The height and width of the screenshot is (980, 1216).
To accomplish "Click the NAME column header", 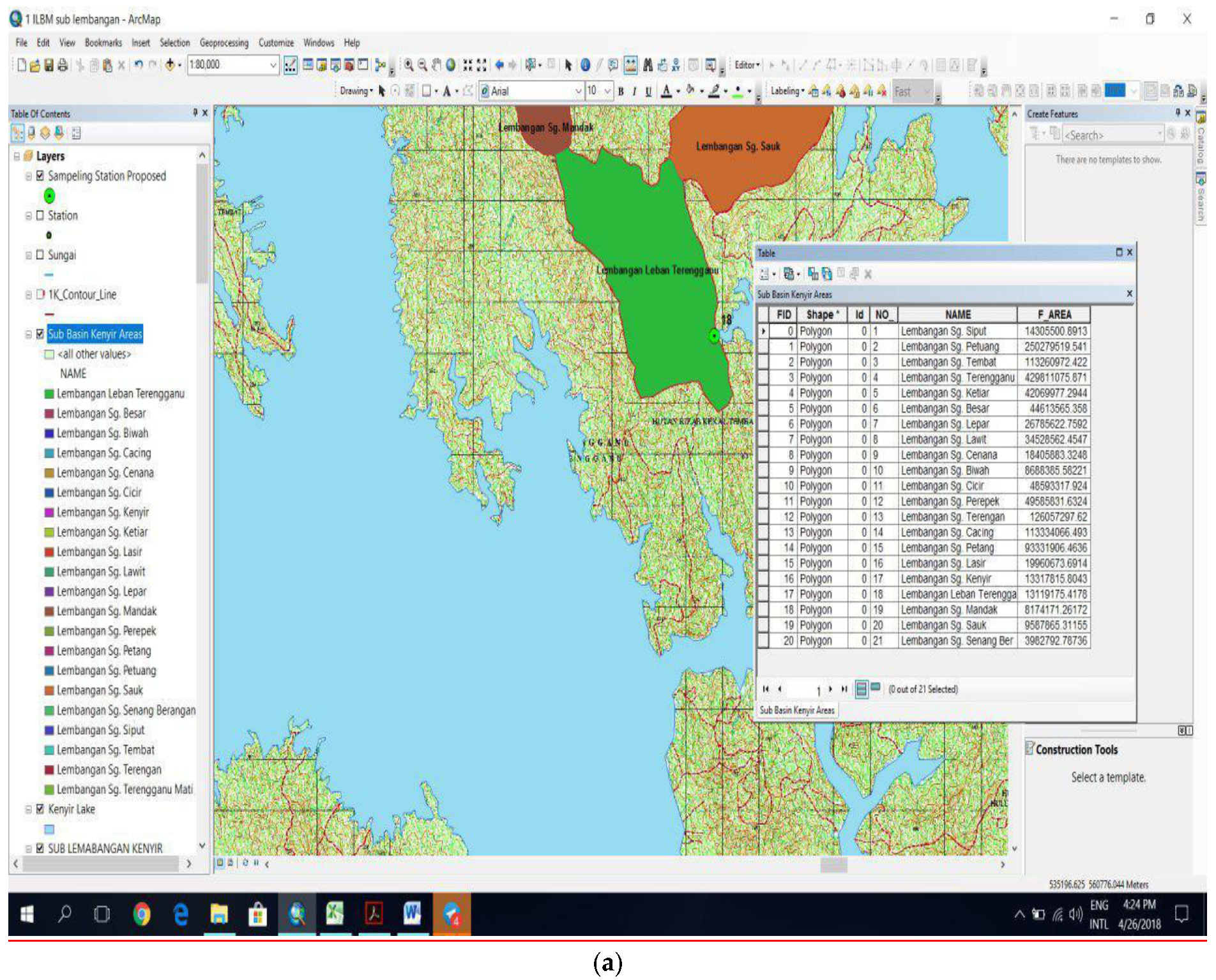I will (957, 315).
